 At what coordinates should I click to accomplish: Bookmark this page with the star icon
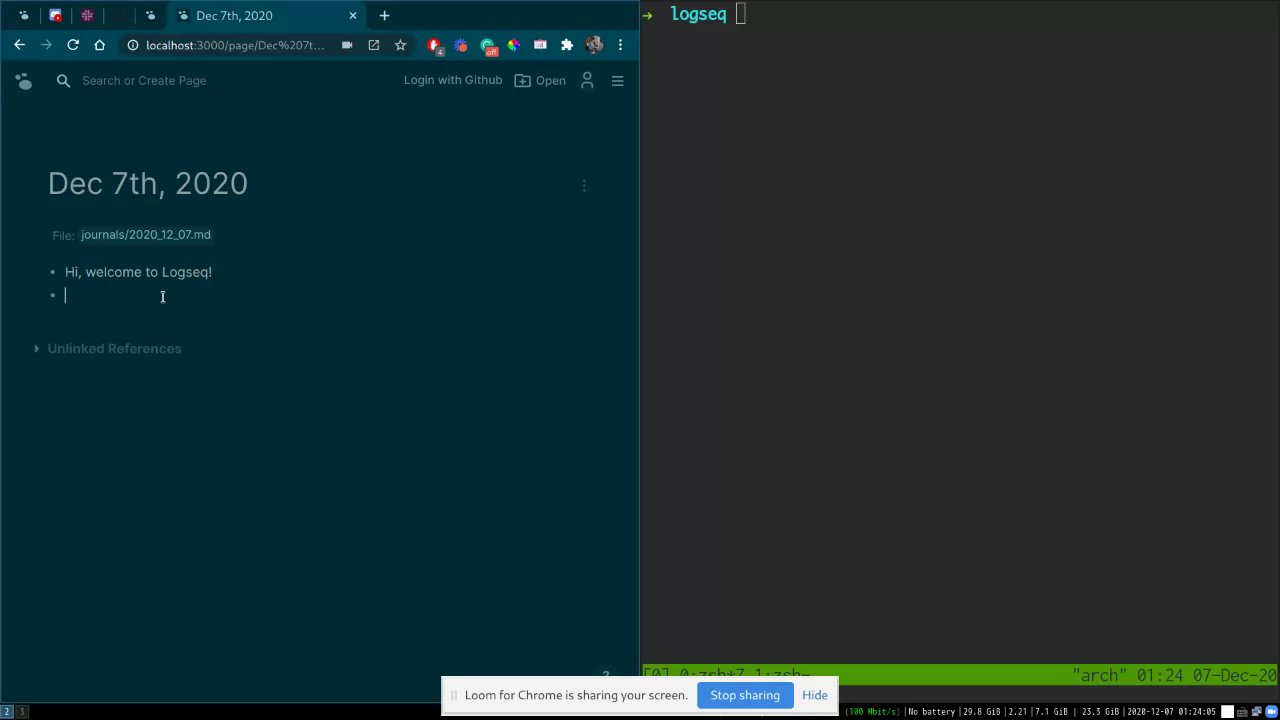tap(400, 45)
